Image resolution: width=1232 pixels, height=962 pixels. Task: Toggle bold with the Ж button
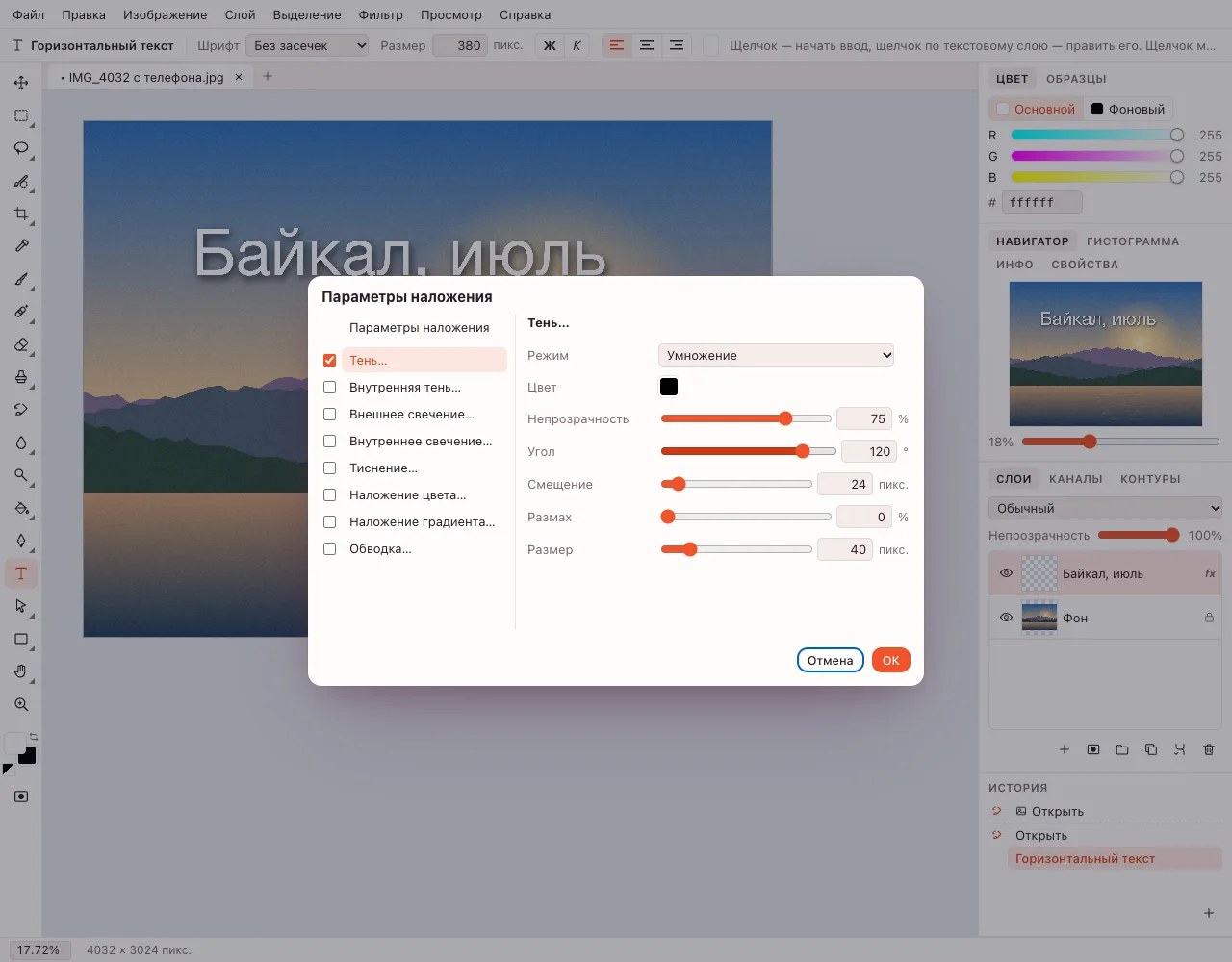pos(550,45)
